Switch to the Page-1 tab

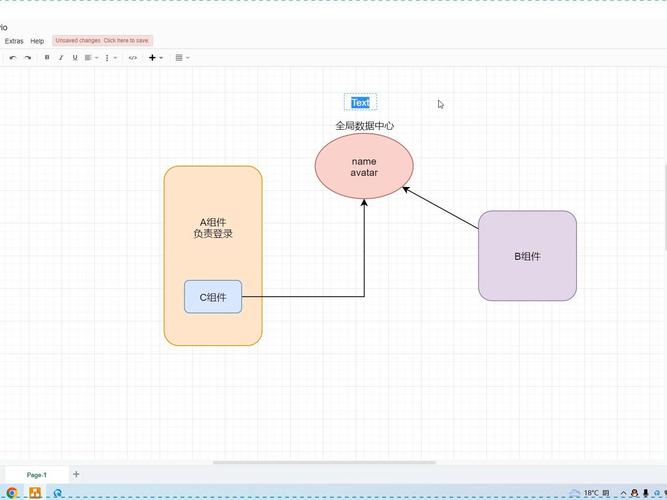[x=37, y=475]
